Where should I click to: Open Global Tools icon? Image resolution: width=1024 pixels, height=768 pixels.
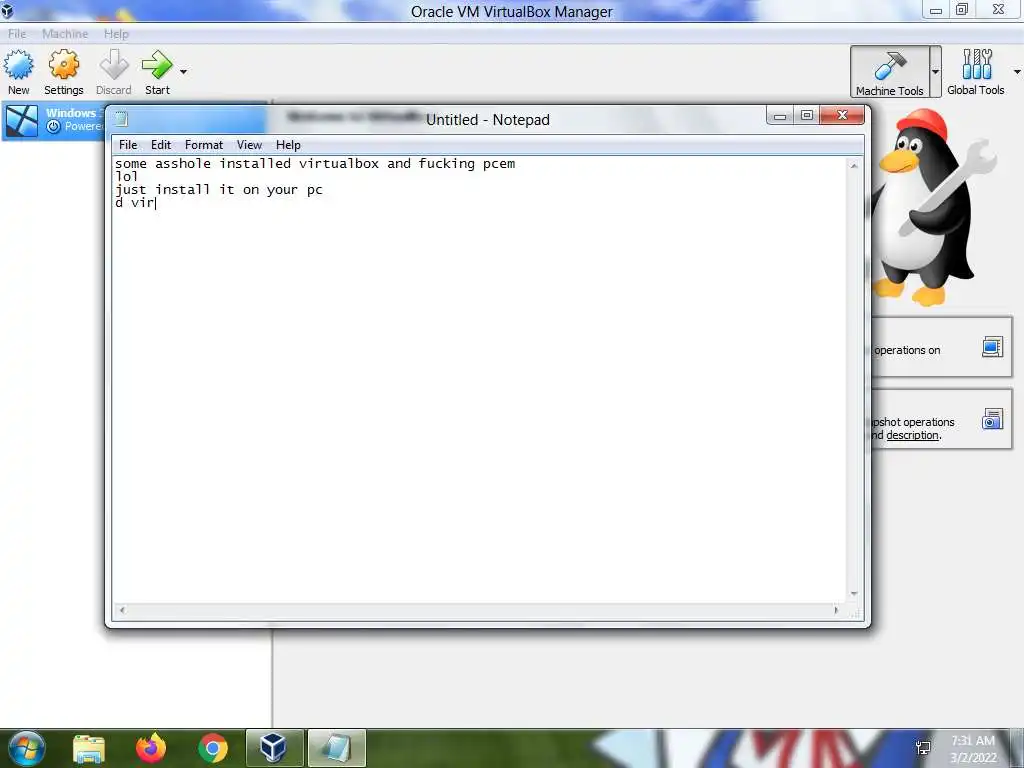976,64
